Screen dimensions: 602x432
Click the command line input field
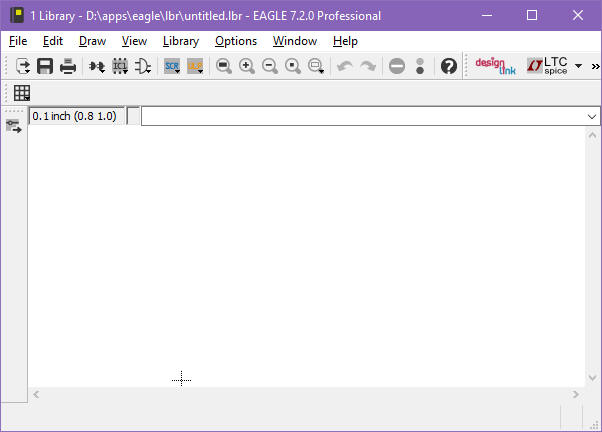click(360, 117)
